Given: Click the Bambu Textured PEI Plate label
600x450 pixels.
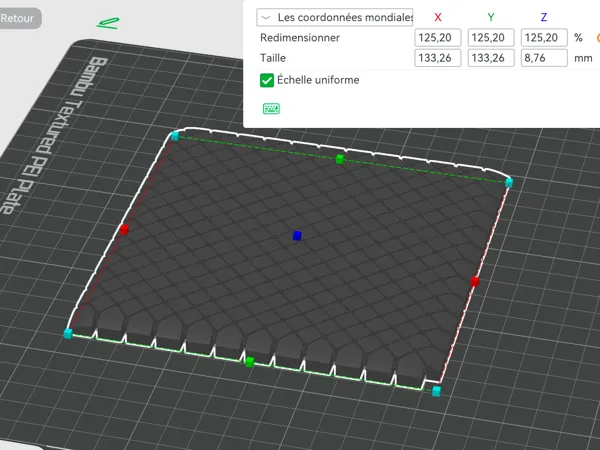Looking at the screenshot, I should click(54, 134).
